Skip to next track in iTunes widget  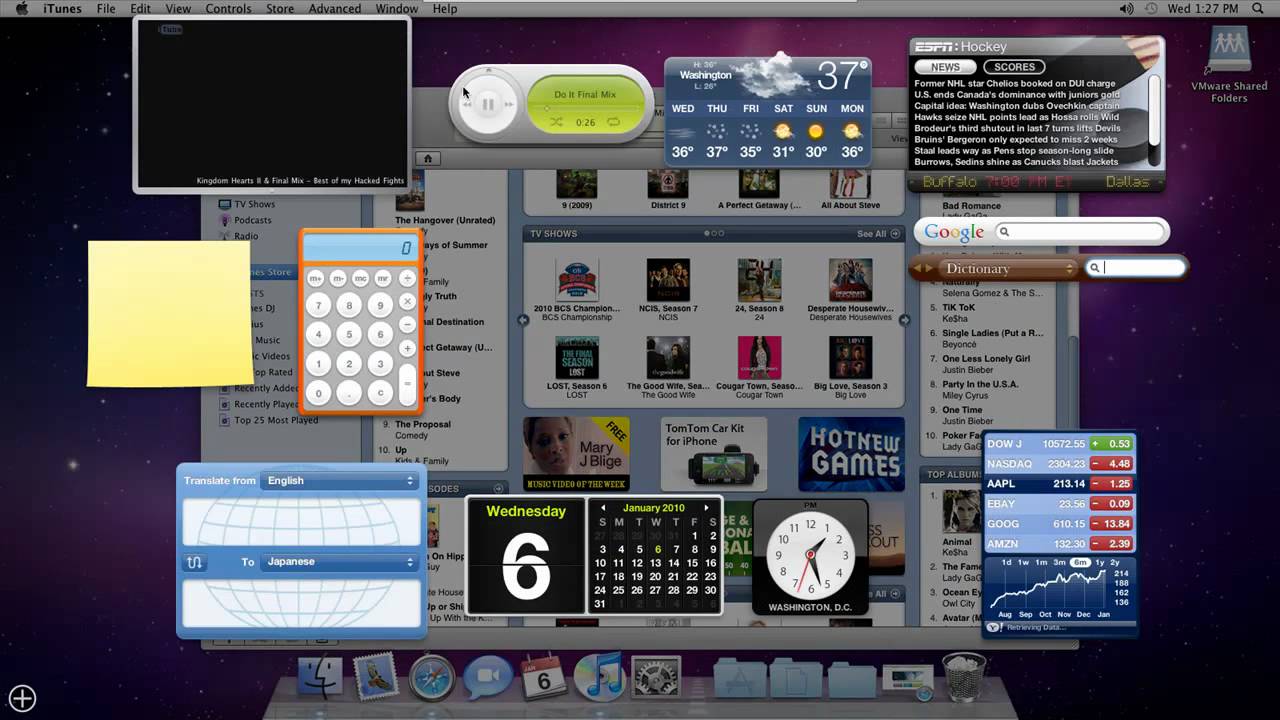[x=509, y=104]
